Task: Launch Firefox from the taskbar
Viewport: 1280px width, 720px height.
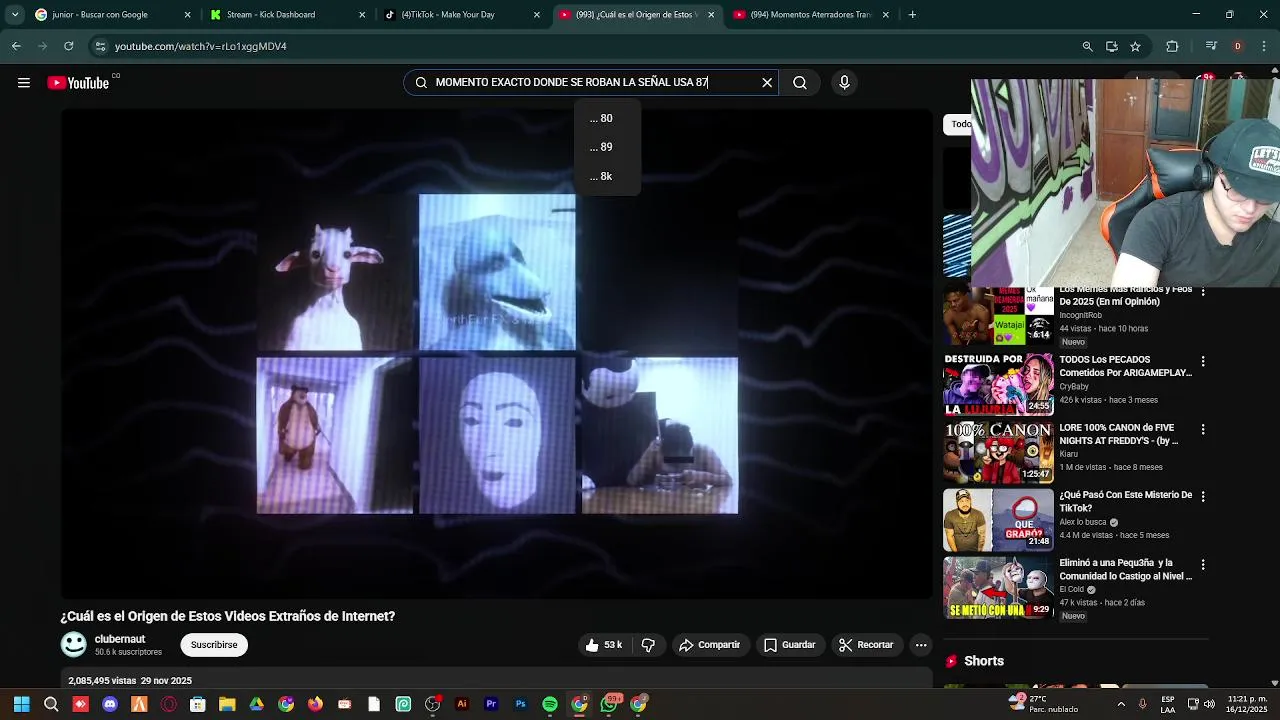Action: [x=315, y=704]
